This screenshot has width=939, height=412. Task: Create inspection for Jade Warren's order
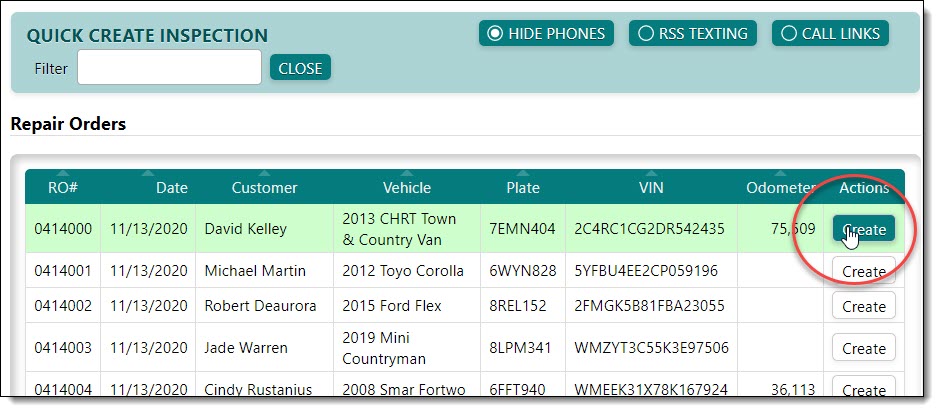click(864, 348)
